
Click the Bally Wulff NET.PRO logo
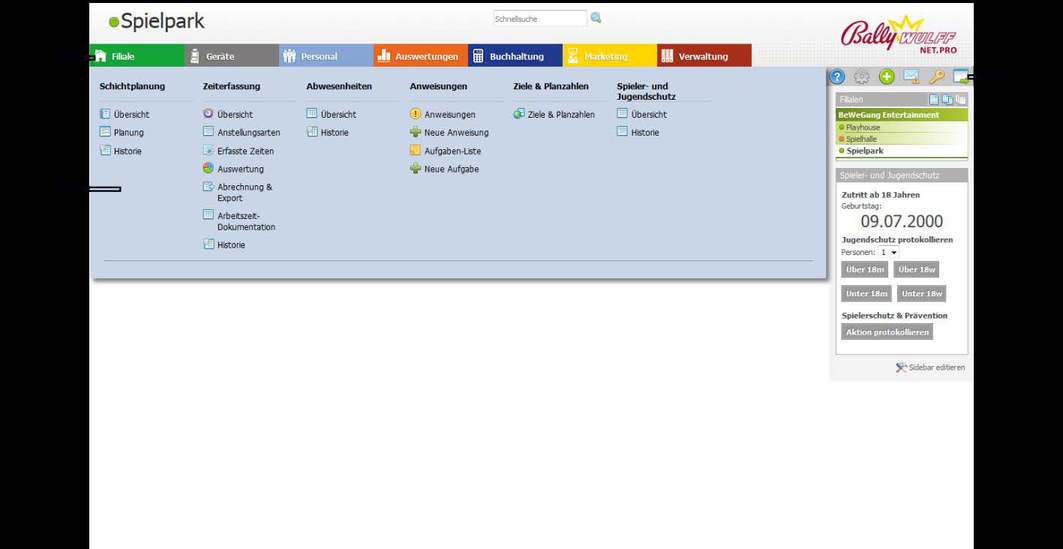(899, 37)
